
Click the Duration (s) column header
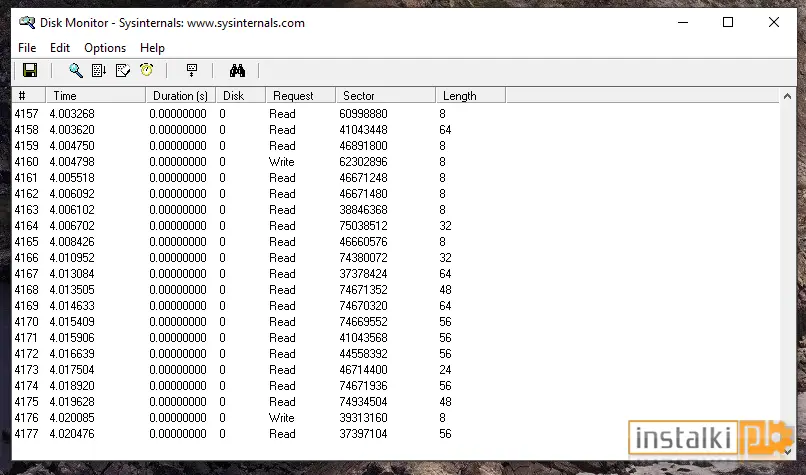[x=180, y=96]
